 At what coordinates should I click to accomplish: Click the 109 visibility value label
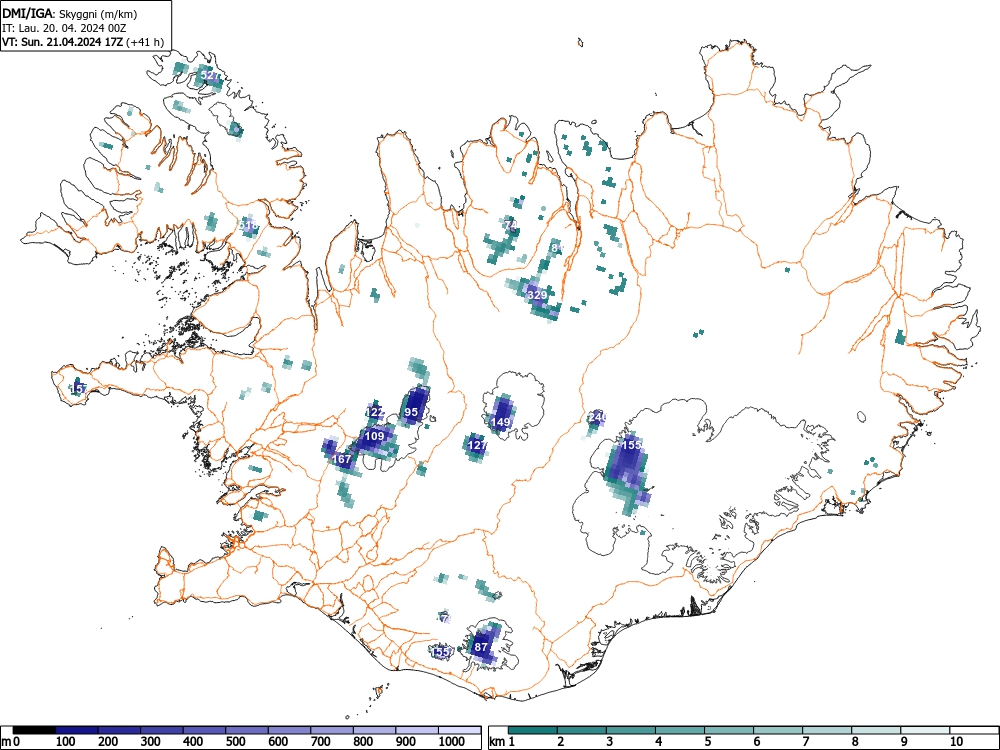(x=374, y=436)
